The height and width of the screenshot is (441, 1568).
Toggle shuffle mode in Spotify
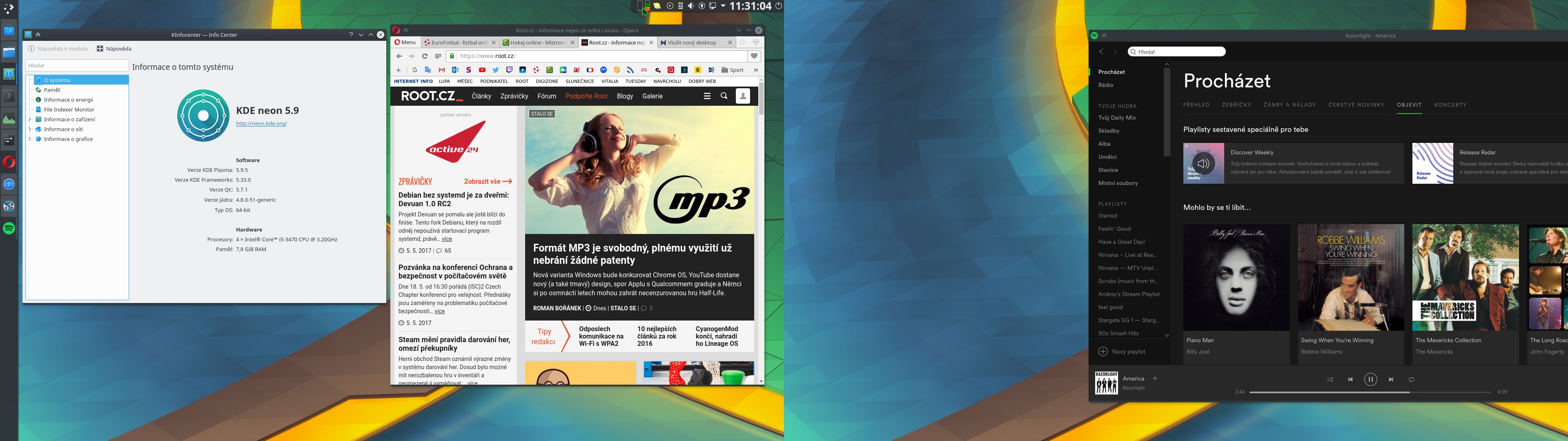click(x=1330, y=379)
